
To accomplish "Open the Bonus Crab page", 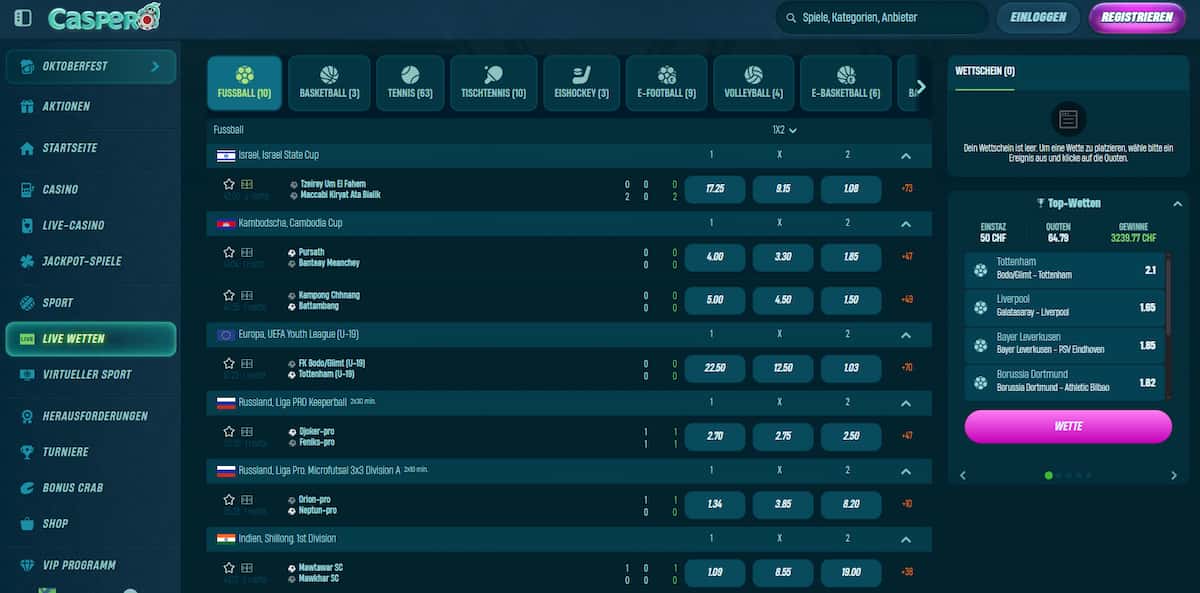I will (72, 487).
